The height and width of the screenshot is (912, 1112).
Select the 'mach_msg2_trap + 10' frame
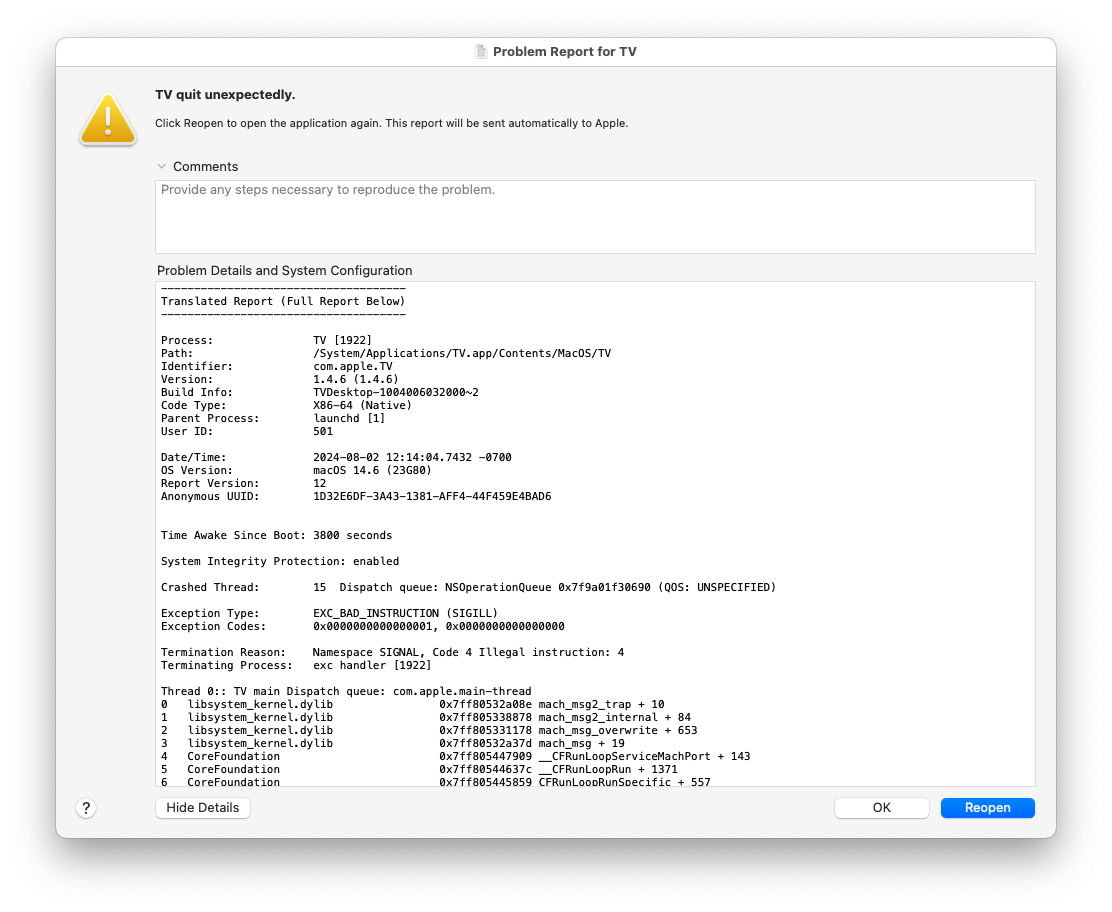click(x=413, y=704)
